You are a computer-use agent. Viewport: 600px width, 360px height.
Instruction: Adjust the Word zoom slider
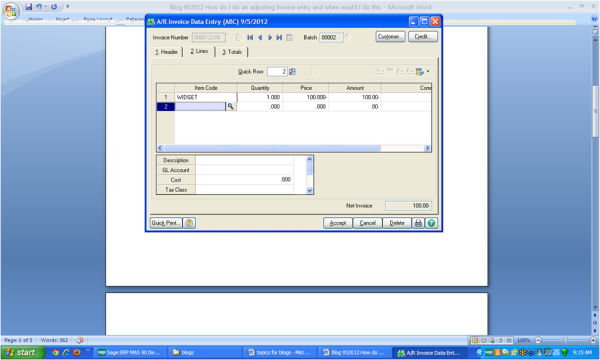[x=565, y=340]
